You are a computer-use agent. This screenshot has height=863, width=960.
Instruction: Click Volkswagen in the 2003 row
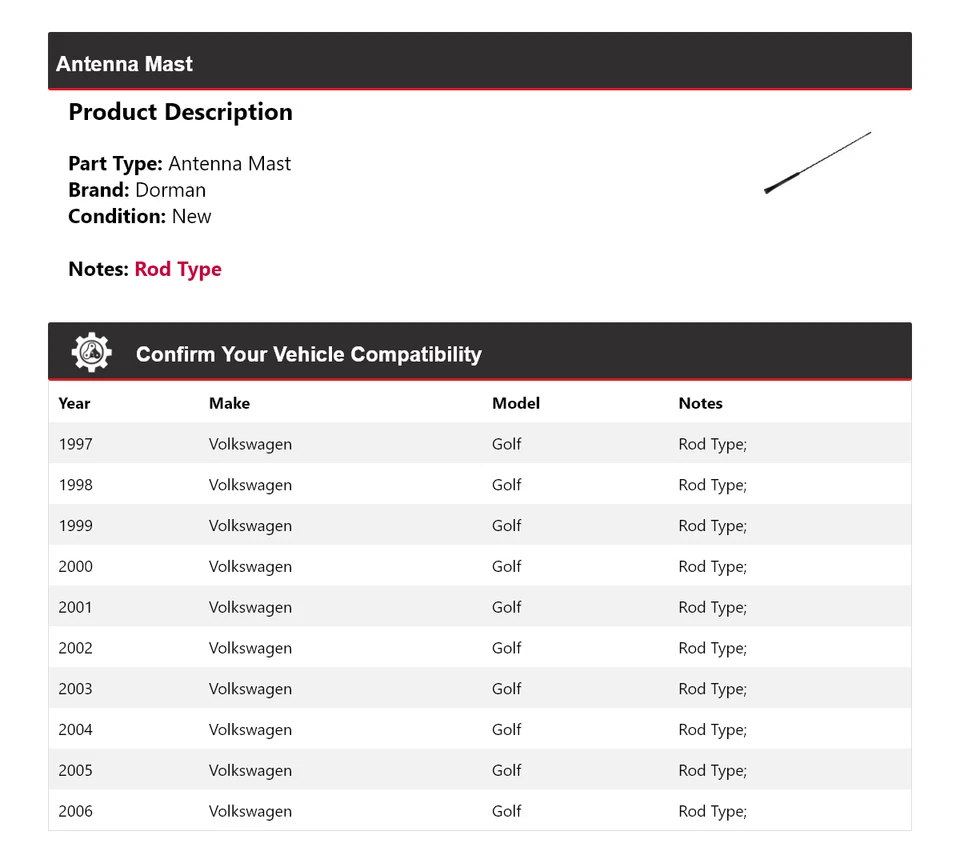[x=250, y=689]
